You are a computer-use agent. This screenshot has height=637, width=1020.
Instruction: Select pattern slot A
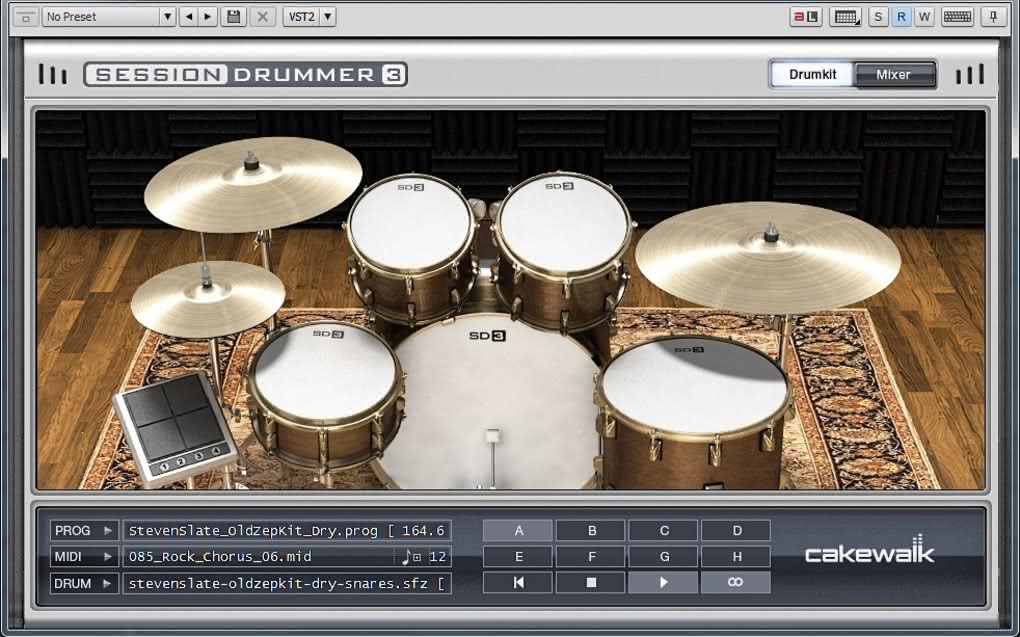tap(518, 530)
